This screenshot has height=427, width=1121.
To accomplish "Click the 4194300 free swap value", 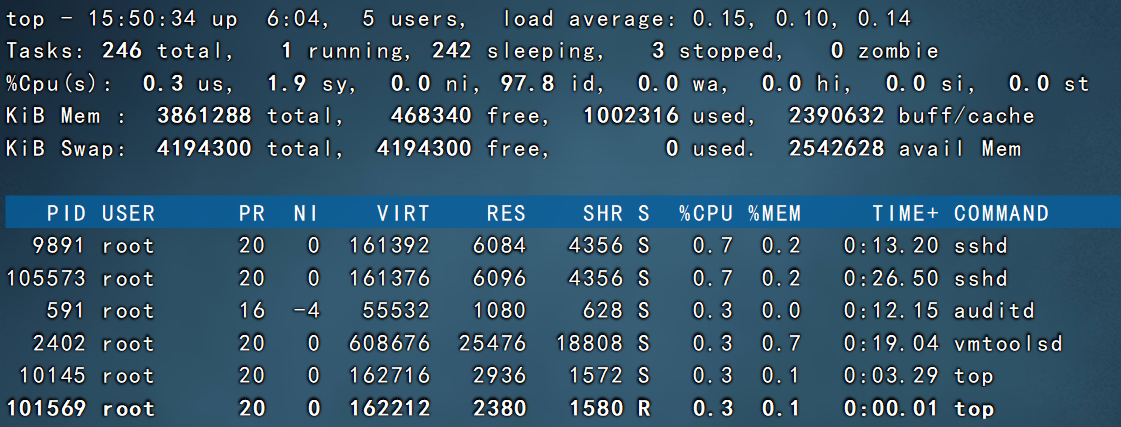I will (424, 149).
